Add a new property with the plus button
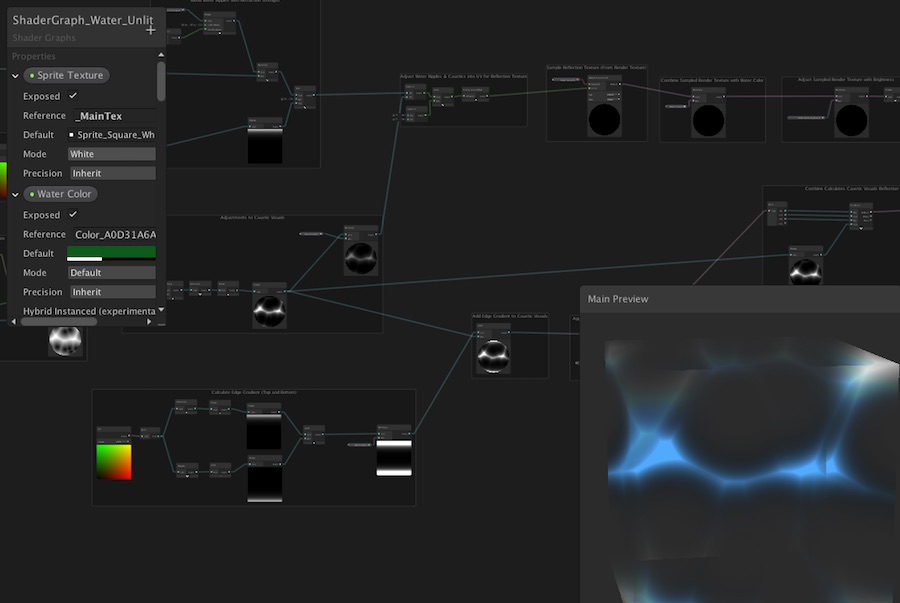This screenshot has width=900, height=603. point(150,30)
